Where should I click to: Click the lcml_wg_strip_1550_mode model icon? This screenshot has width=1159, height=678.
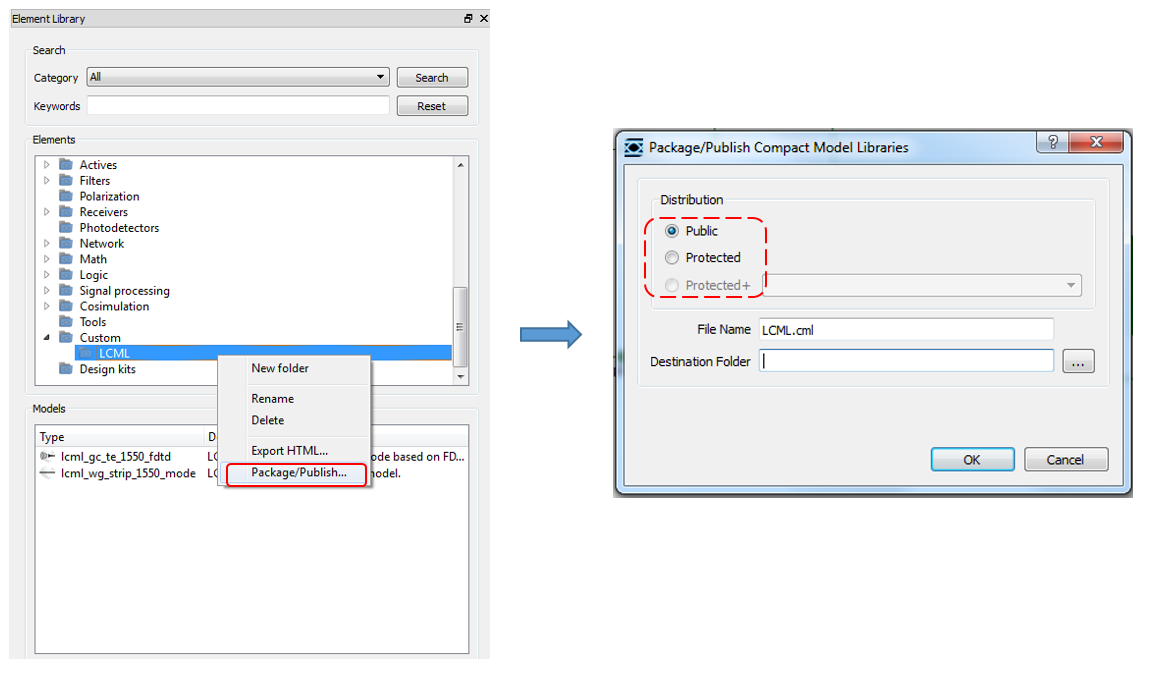47,473
